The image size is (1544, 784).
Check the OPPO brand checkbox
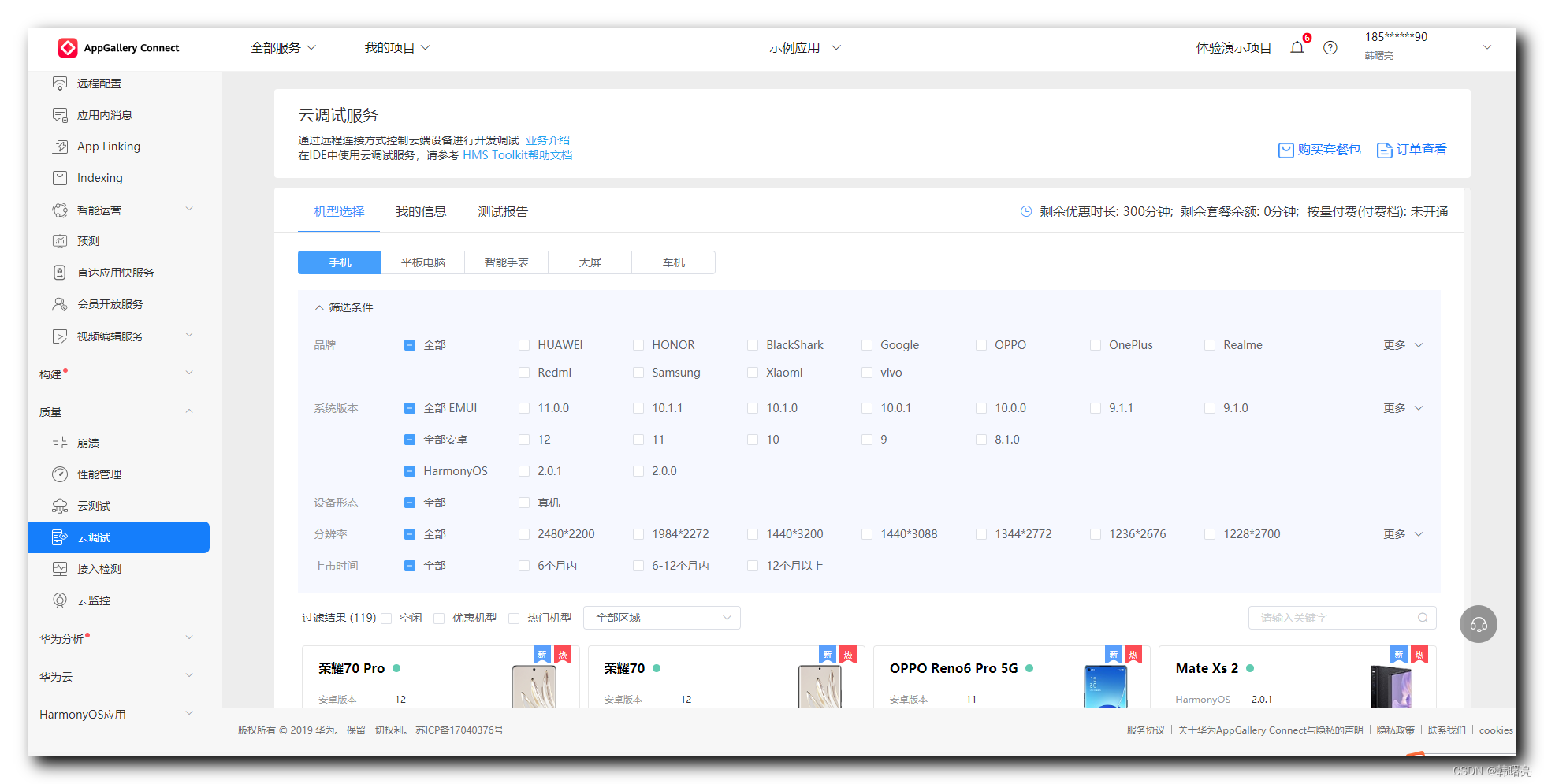[981, 345]
